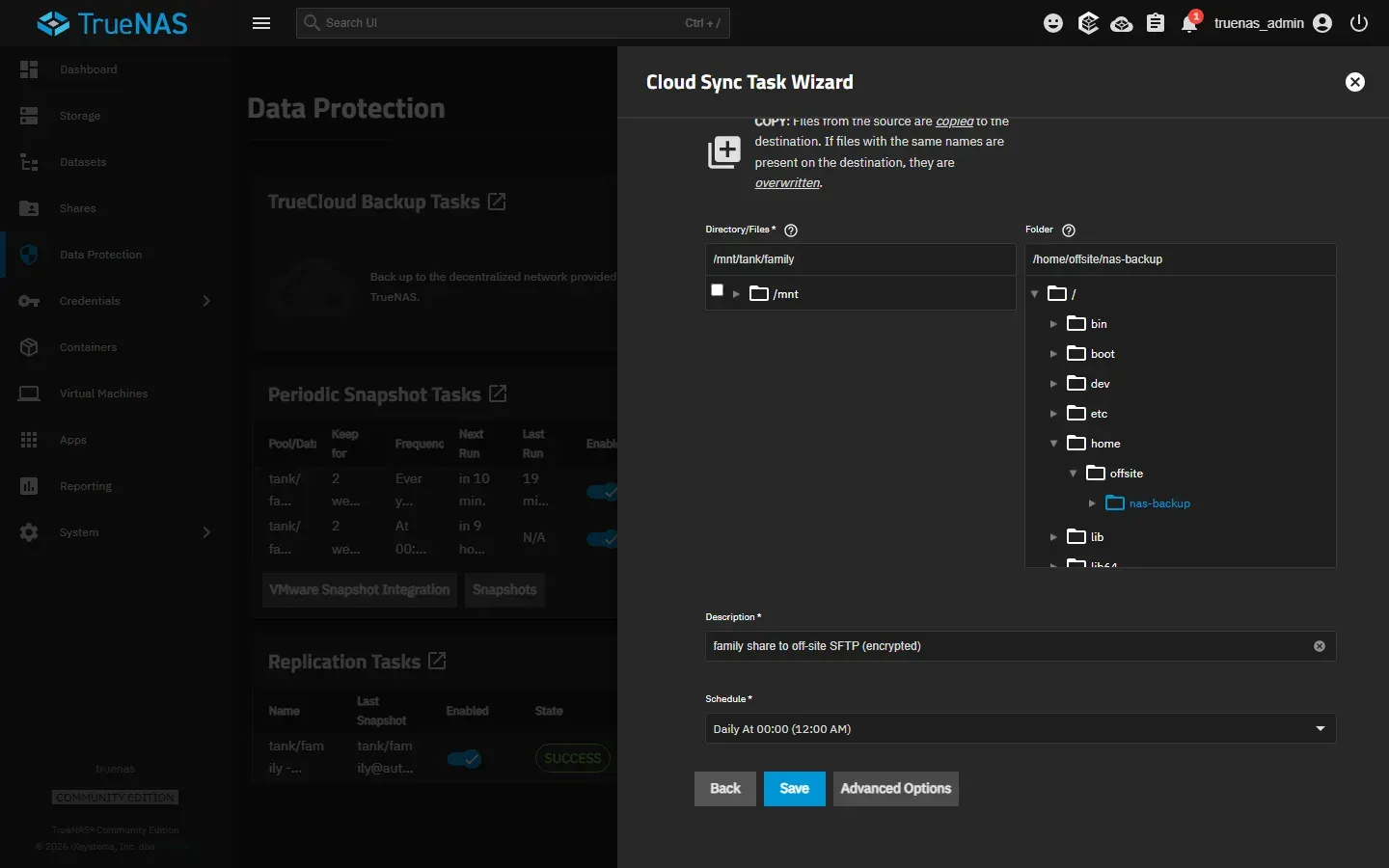The image size is (1389, 868).
Task: Click VMware Snapshot Integration button
Action: 360,589
